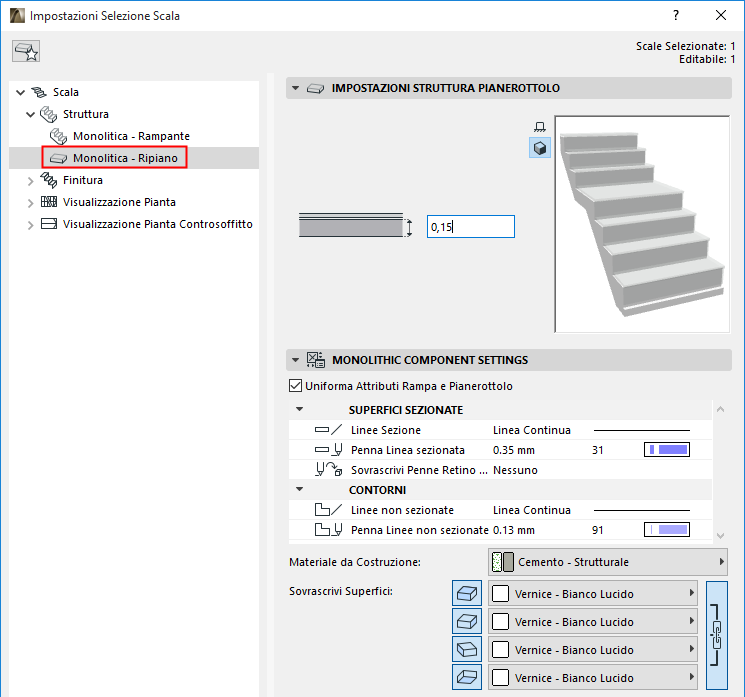The image size is (745, 697).
Task: Expand the Visualizzazione Pianta node
Action: 30,203
